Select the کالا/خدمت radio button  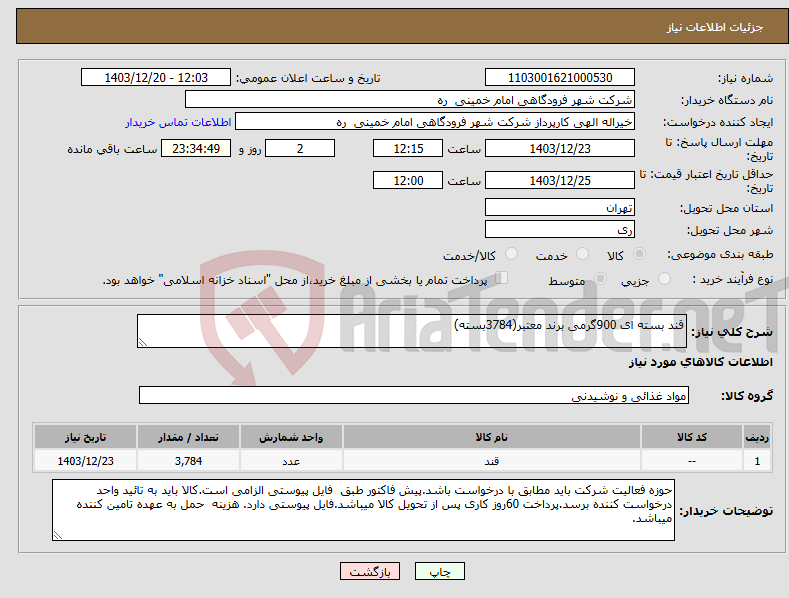pyautogui.click(x=511, y=254)
